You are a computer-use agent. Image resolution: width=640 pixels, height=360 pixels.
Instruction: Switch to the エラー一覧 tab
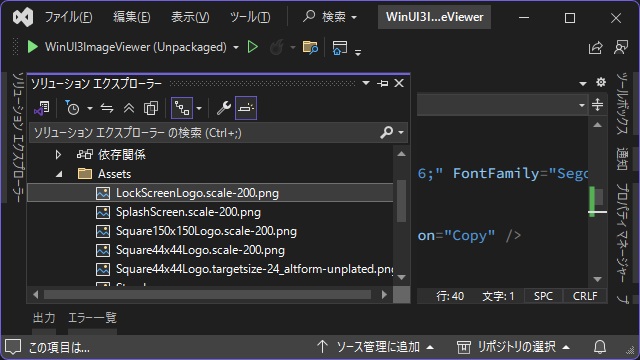(x=92, y=318)
